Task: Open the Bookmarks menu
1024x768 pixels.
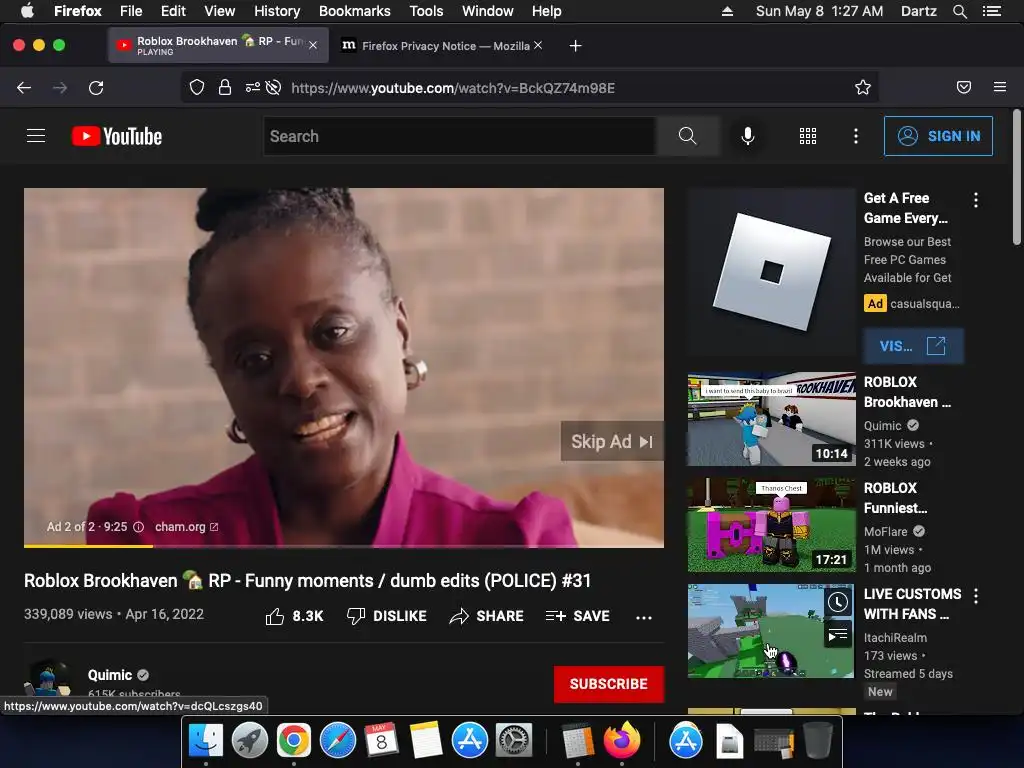Action: (355, 11)
